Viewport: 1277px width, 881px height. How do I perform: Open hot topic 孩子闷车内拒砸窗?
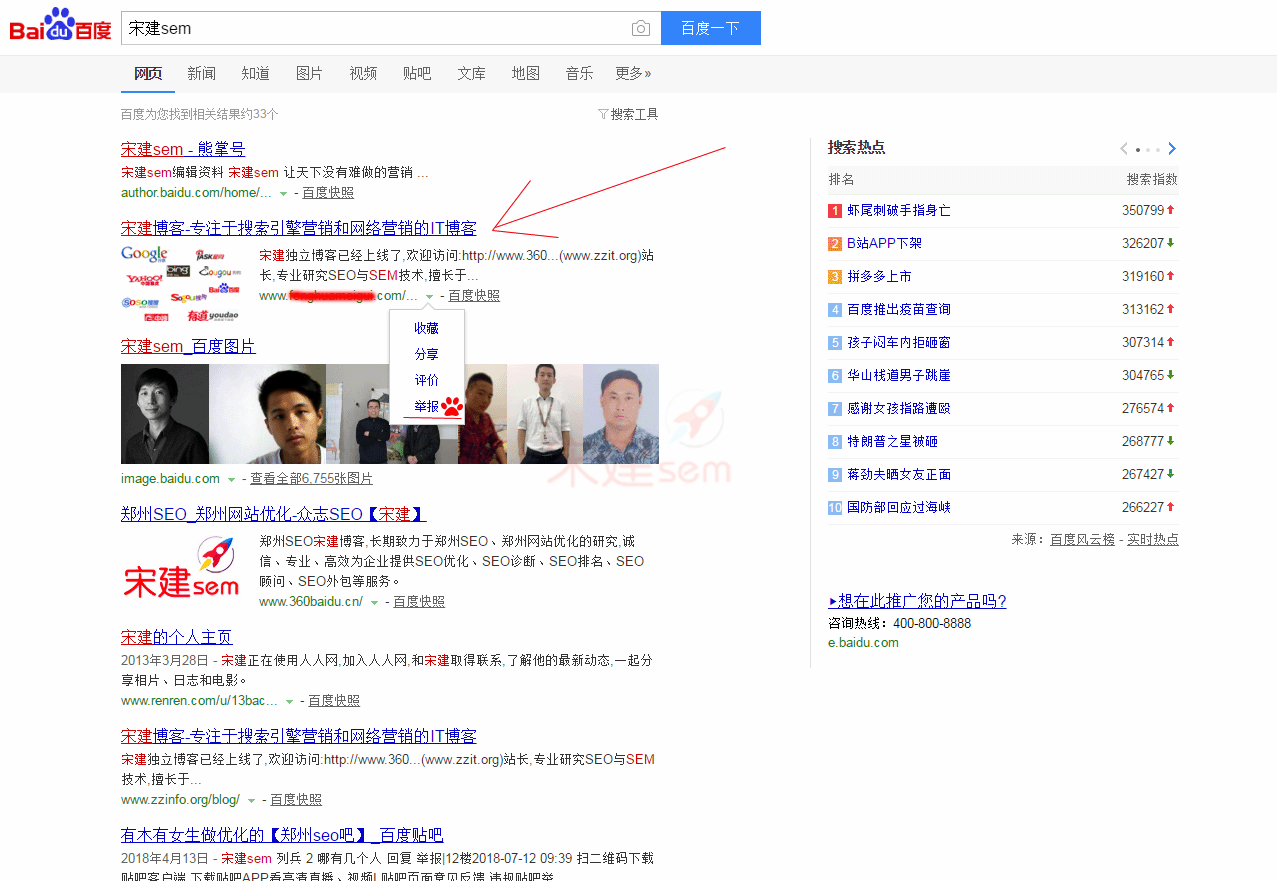[899, 343]
